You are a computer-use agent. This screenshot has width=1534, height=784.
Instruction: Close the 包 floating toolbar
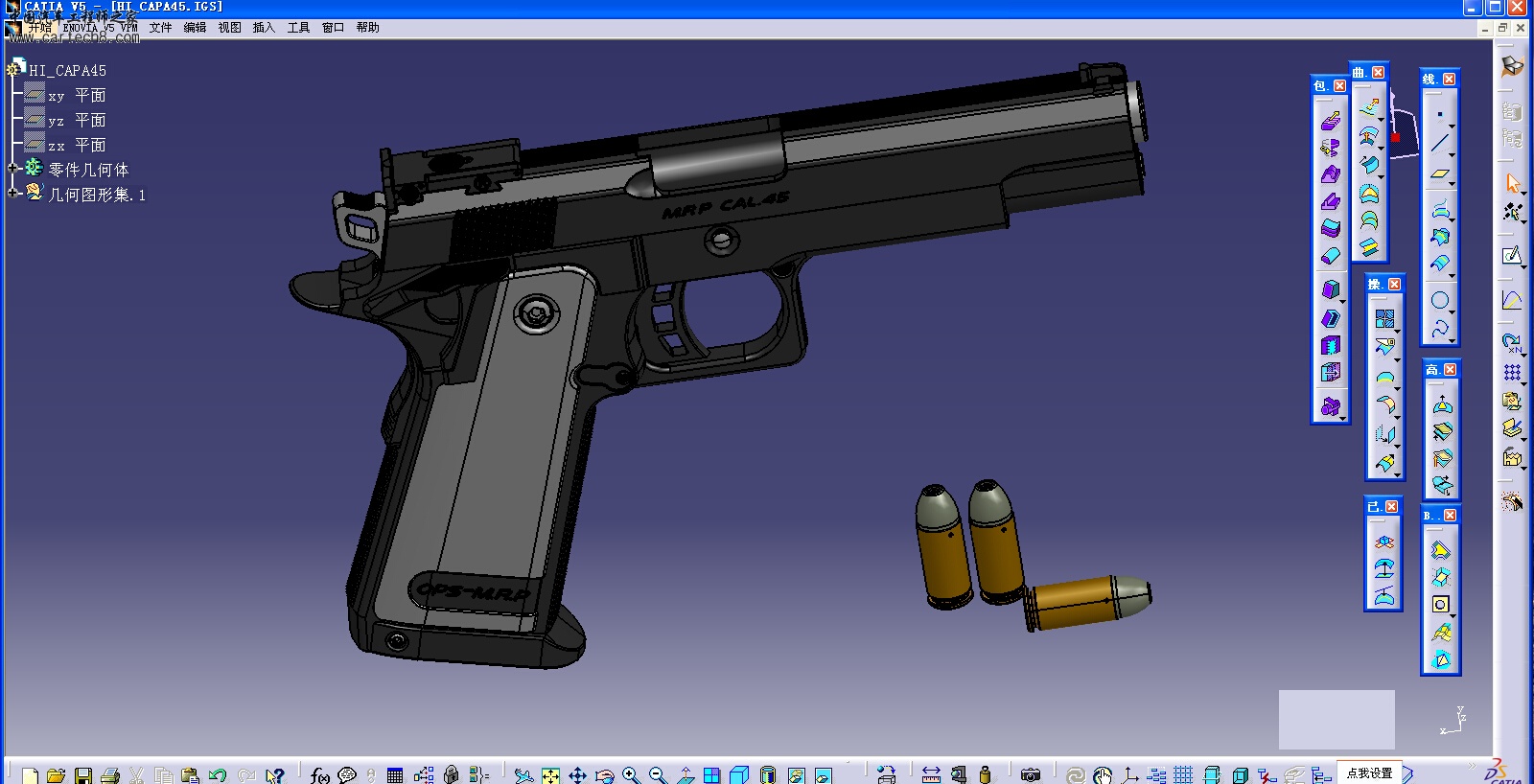point(1339,86)
